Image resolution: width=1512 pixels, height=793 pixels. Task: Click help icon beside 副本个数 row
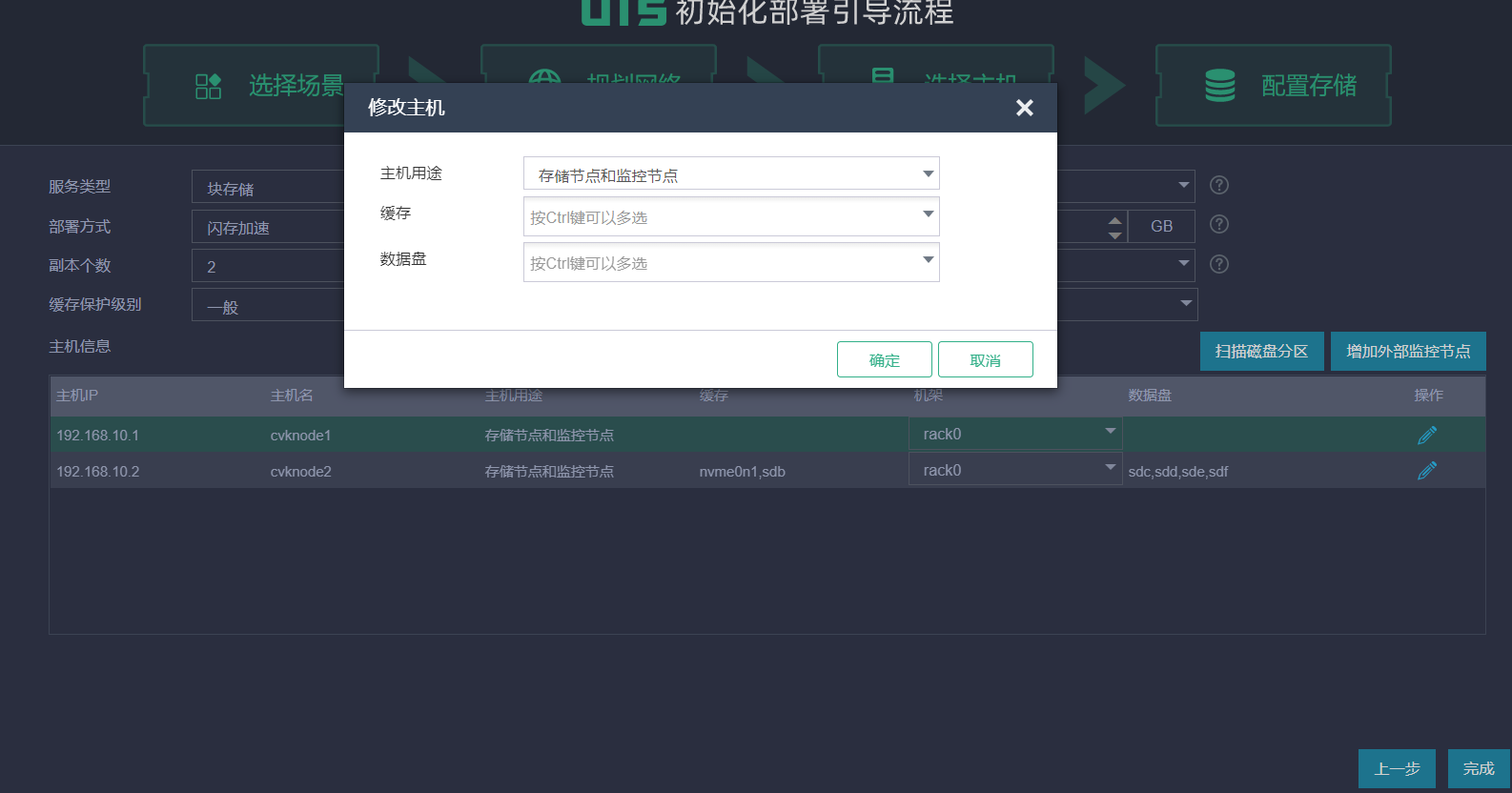(x=1219, y=264)
